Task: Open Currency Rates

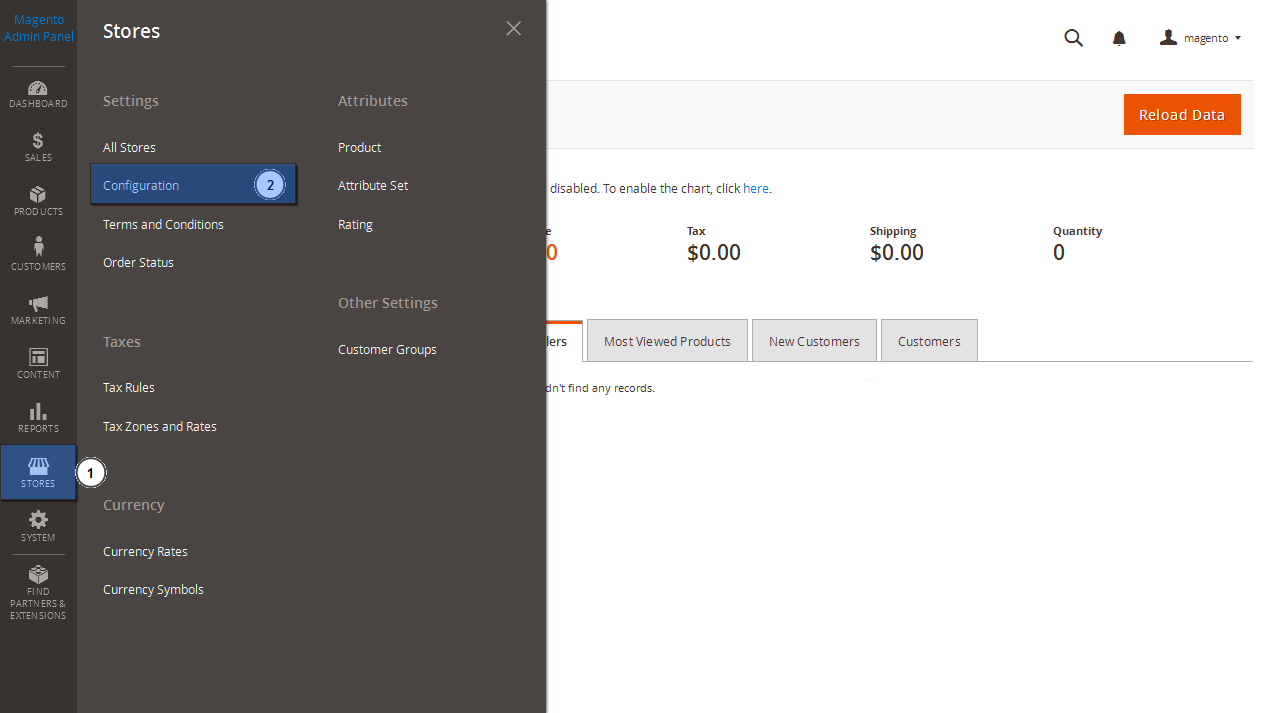Action: pyautogui.click(x=145, y=551)
